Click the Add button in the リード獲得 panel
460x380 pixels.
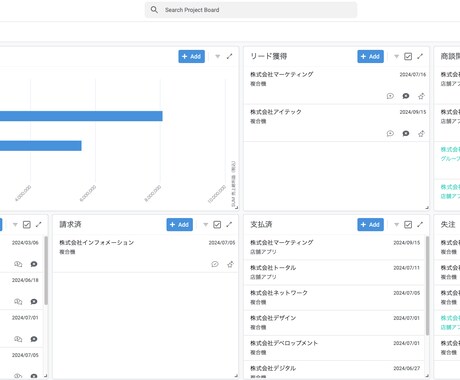point(370,57)
